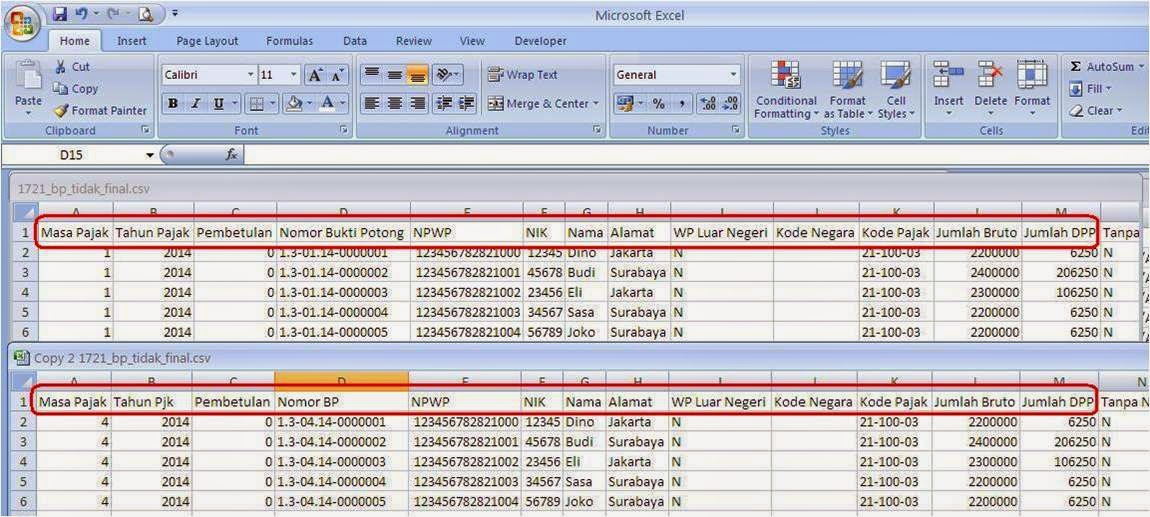Cut the selected cells
Image resolution: width=1150 pixels, height=517 pixels.
pyautogui.click(x=73, y=67)
